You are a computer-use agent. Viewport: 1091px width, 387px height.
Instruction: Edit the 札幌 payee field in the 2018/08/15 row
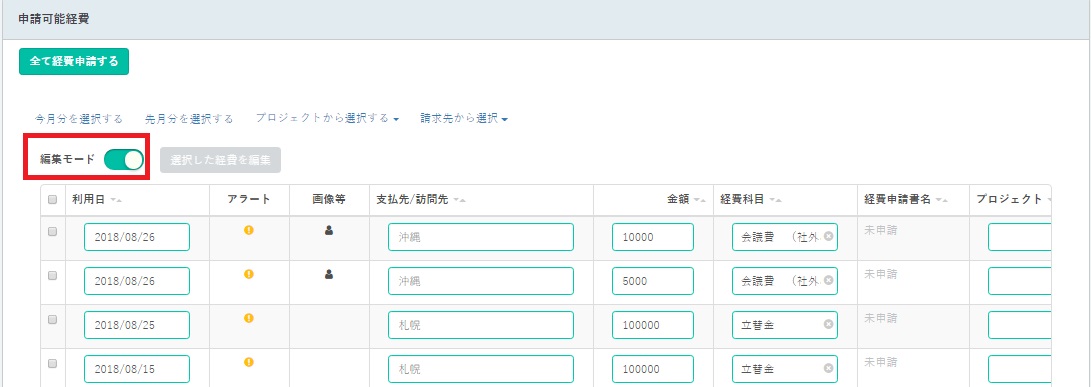pyautogui.click(x=481, y=368)
